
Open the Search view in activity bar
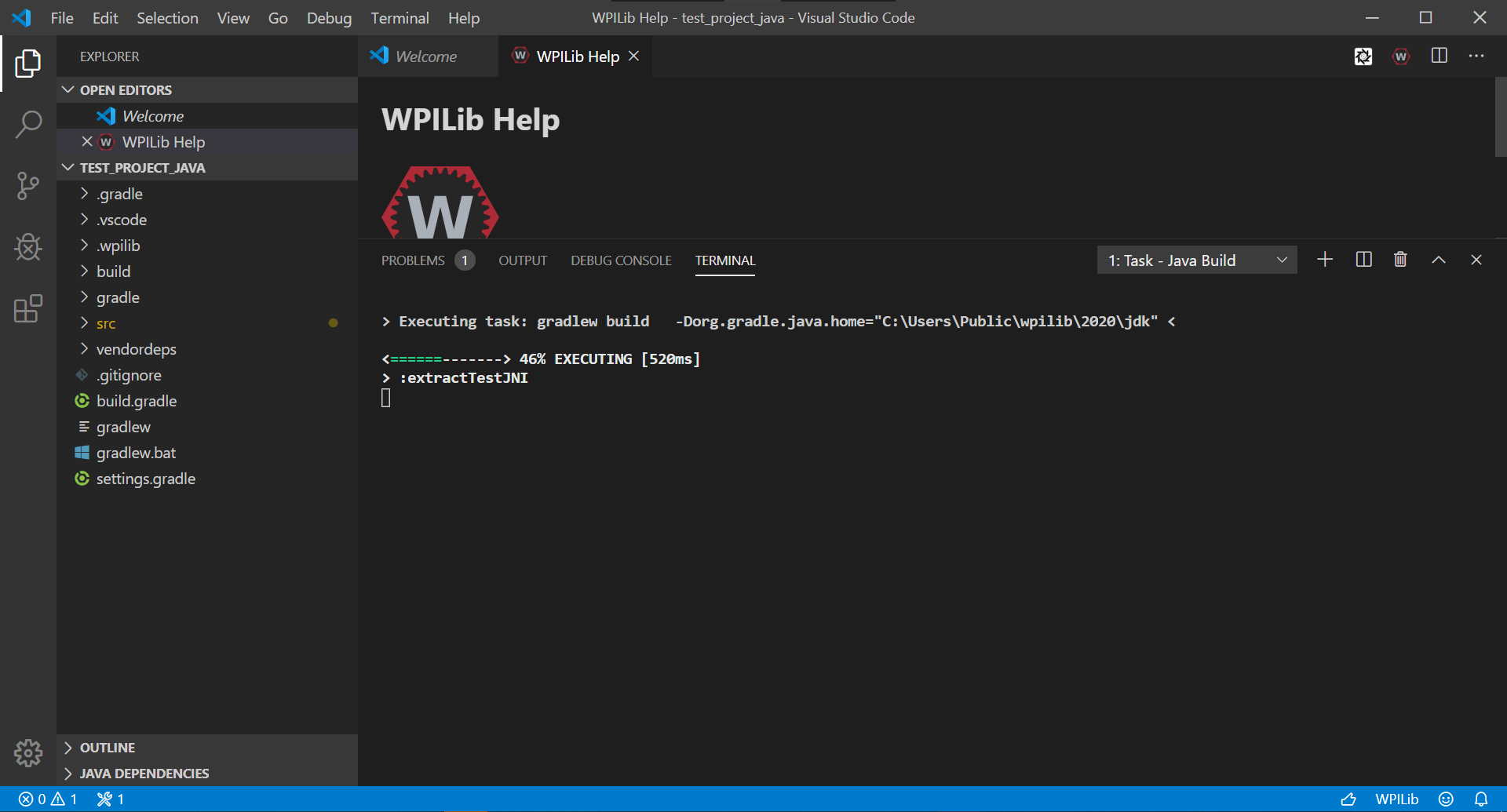coord(28,125)
